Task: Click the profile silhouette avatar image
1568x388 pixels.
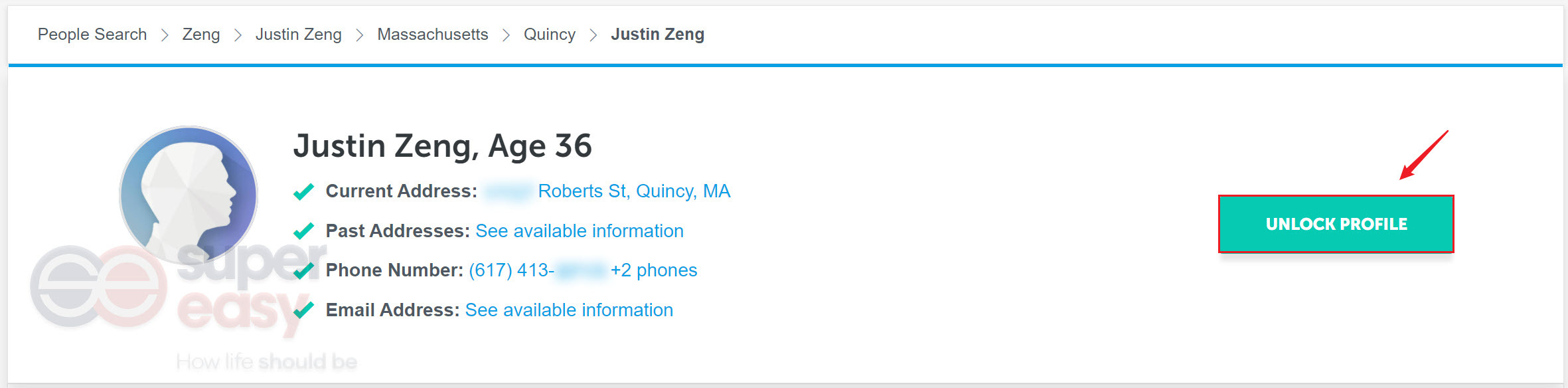Action: click(x=189, y=195)
